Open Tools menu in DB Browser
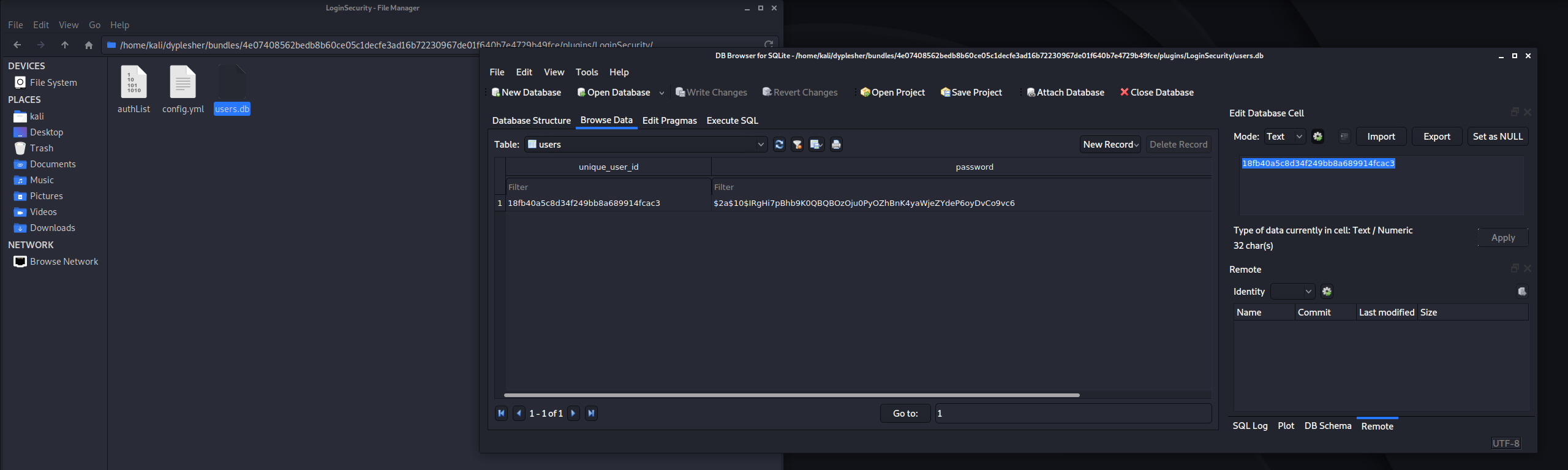1568x470 pixels. [x=587, y=72]
